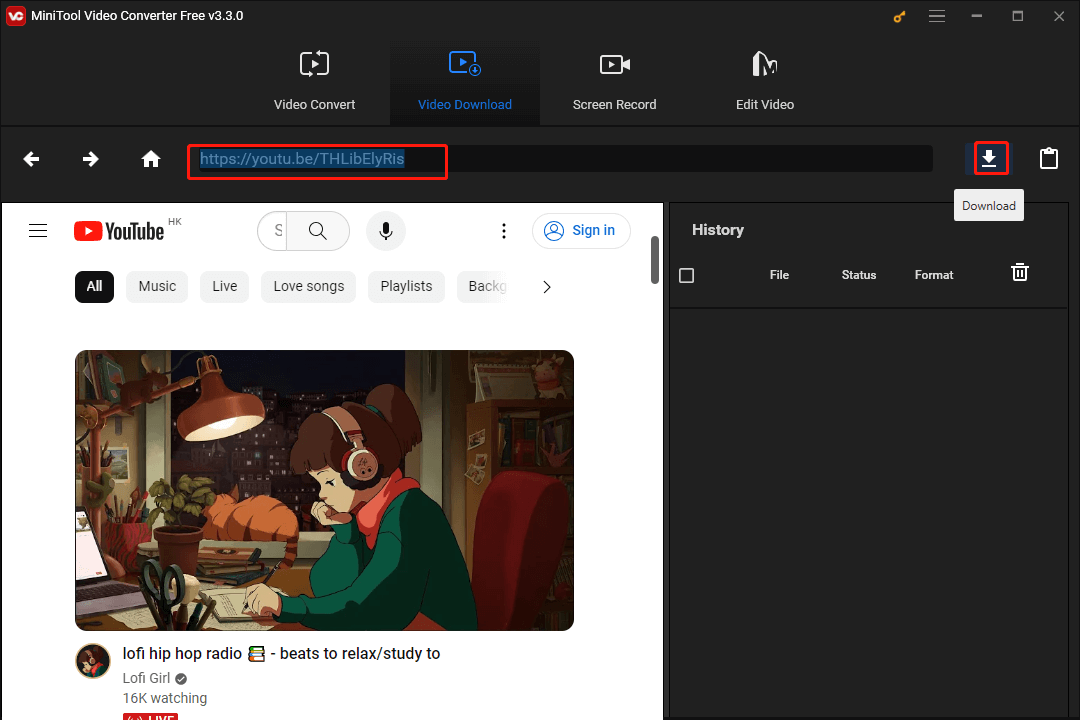This screenshot has height=720, width=1080.
Task: Choose the Playlists chip
Action: click(406, 287)
